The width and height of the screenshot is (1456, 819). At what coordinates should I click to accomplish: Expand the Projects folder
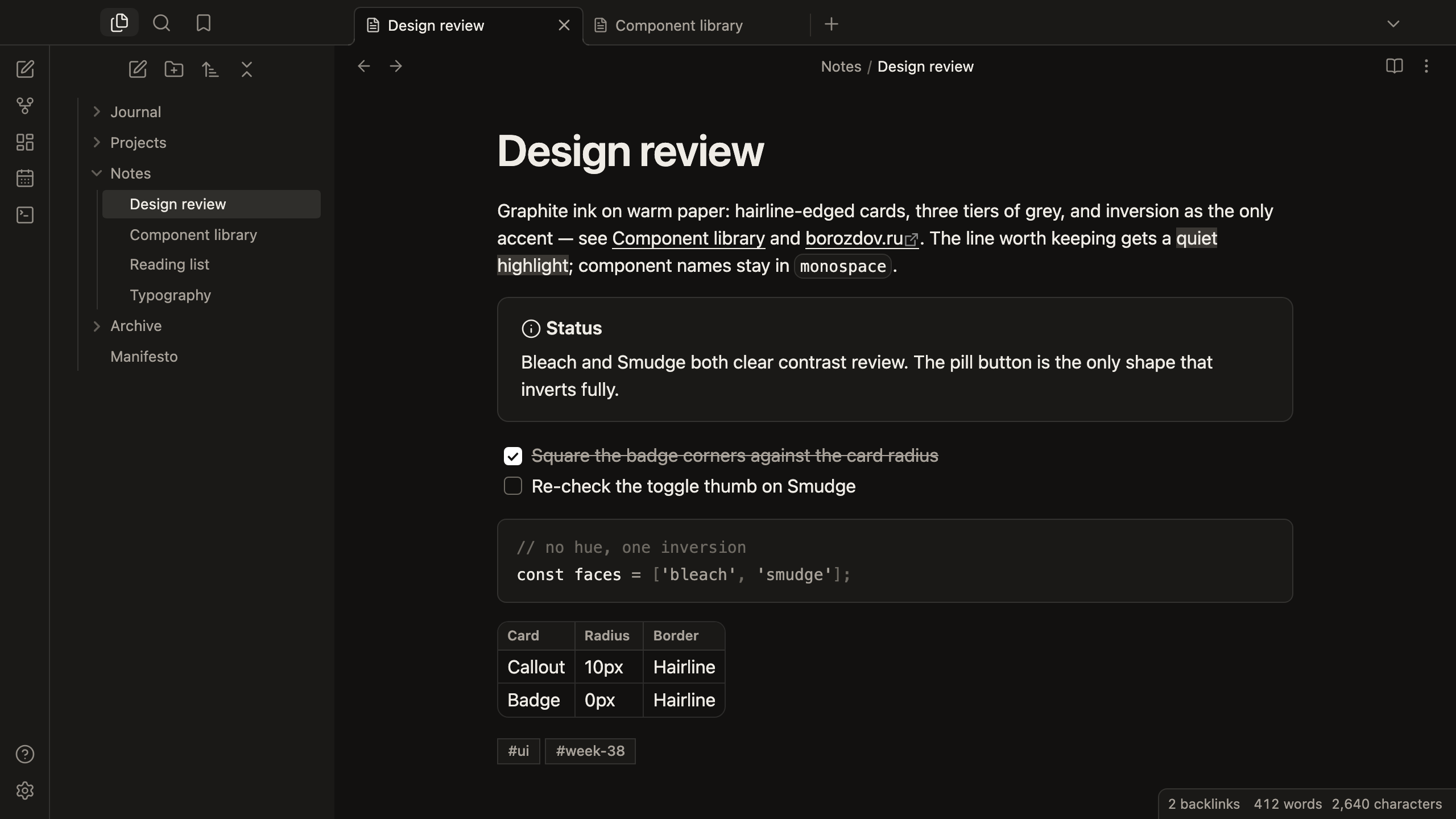click(97, 142)
